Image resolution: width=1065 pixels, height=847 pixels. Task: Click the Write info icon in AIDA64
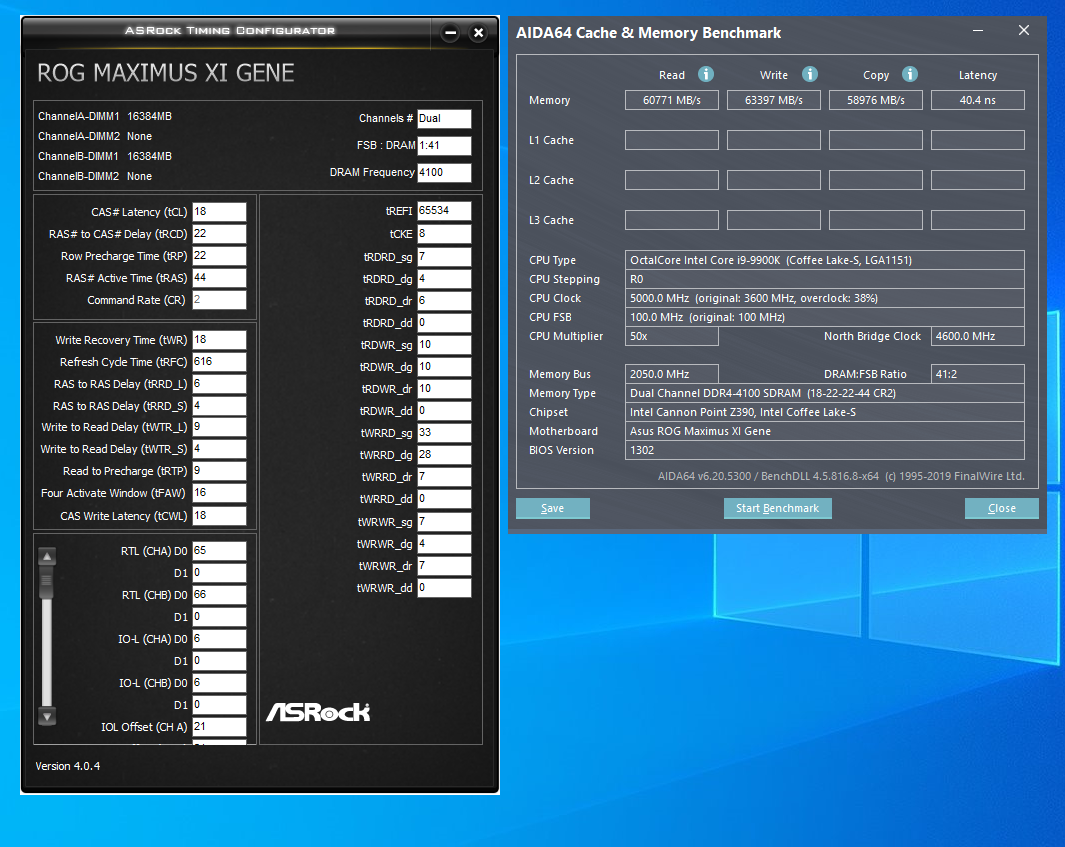click(810, 74)
